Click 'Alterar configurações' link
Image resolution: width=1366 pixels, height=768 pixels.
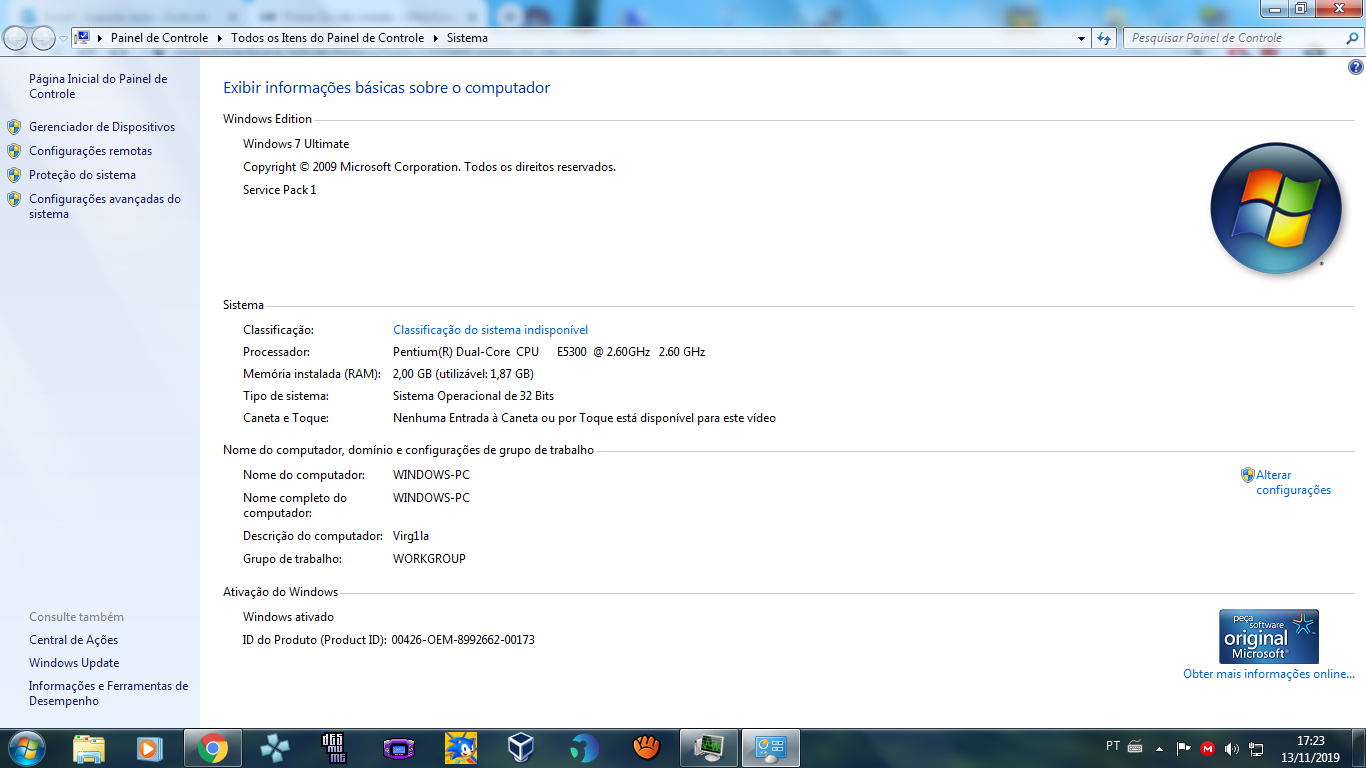pyautogui.click(x=1294, y=483)
